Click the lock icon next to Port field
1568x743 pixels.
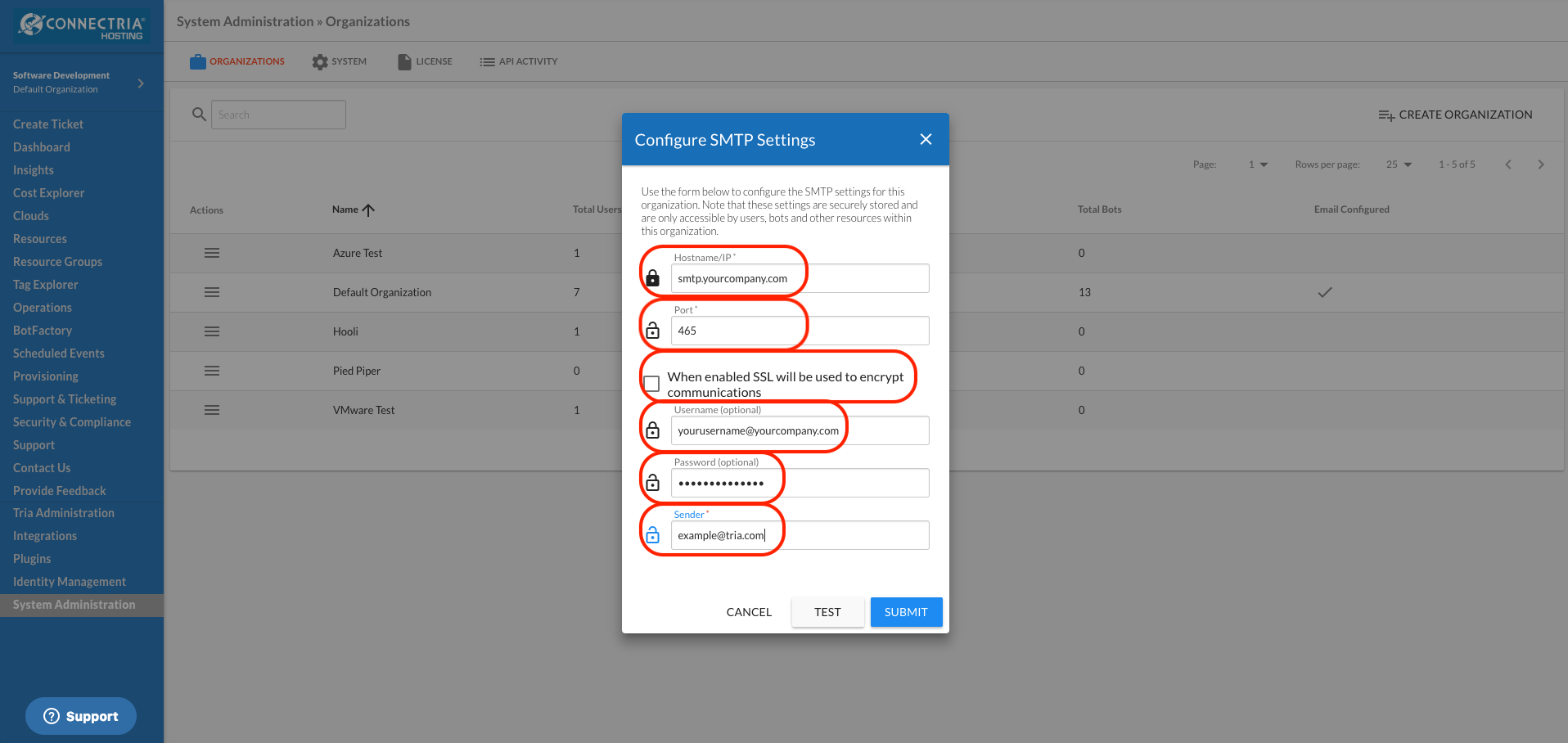(652, 331)
